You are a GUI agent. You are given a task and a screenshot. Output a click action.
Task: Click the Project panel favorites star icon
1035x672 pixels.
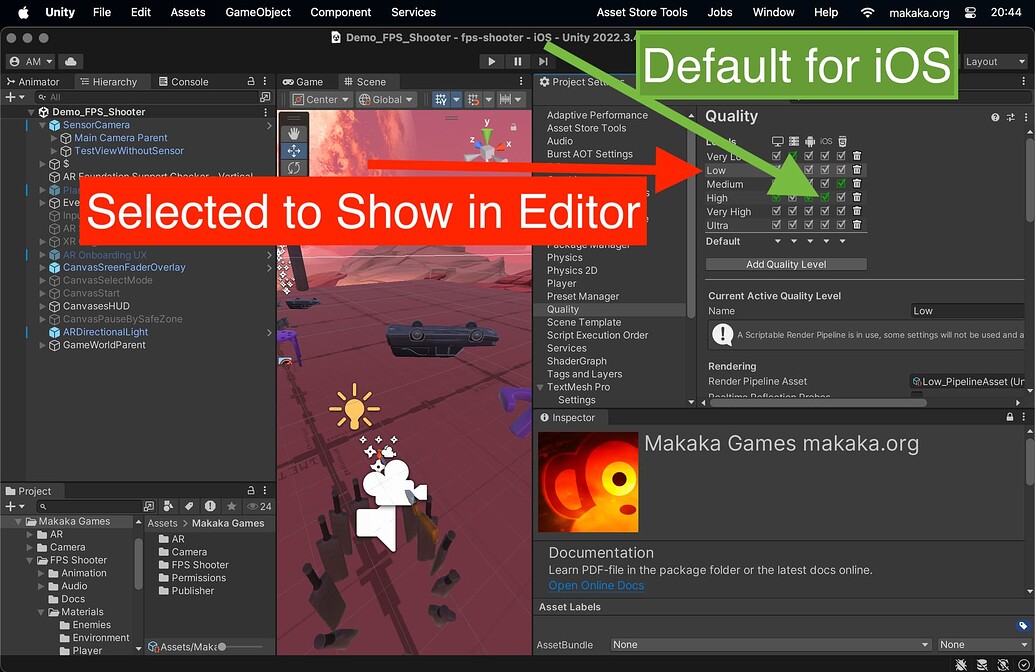point(231,506)
